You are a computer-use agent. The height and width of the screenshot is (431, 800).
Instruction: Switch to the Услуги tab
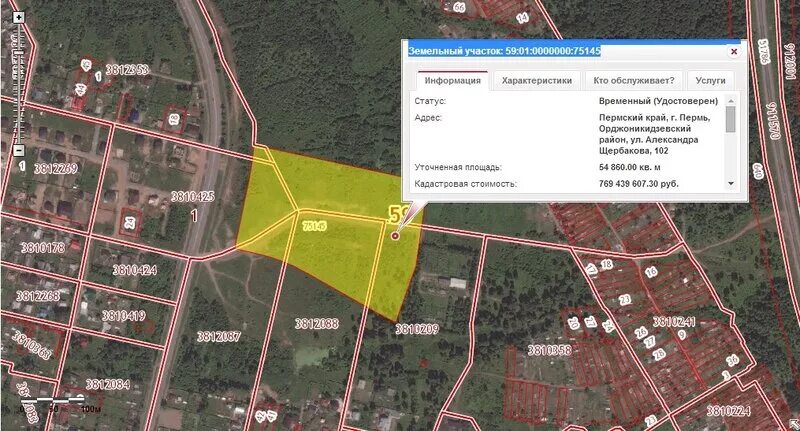710,81
